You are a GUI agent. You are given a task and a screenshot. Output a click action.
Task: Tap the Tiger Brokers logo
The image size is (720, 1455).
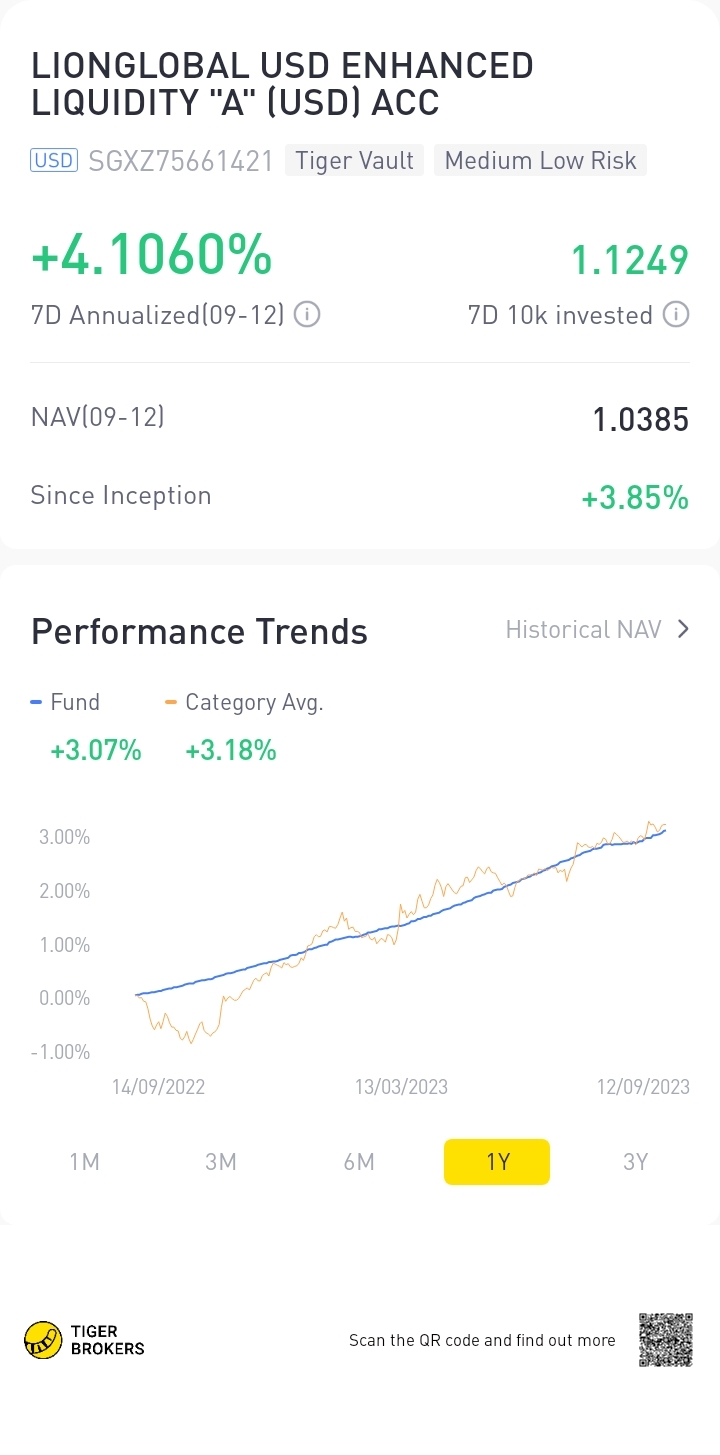[x=84, y=1340]
